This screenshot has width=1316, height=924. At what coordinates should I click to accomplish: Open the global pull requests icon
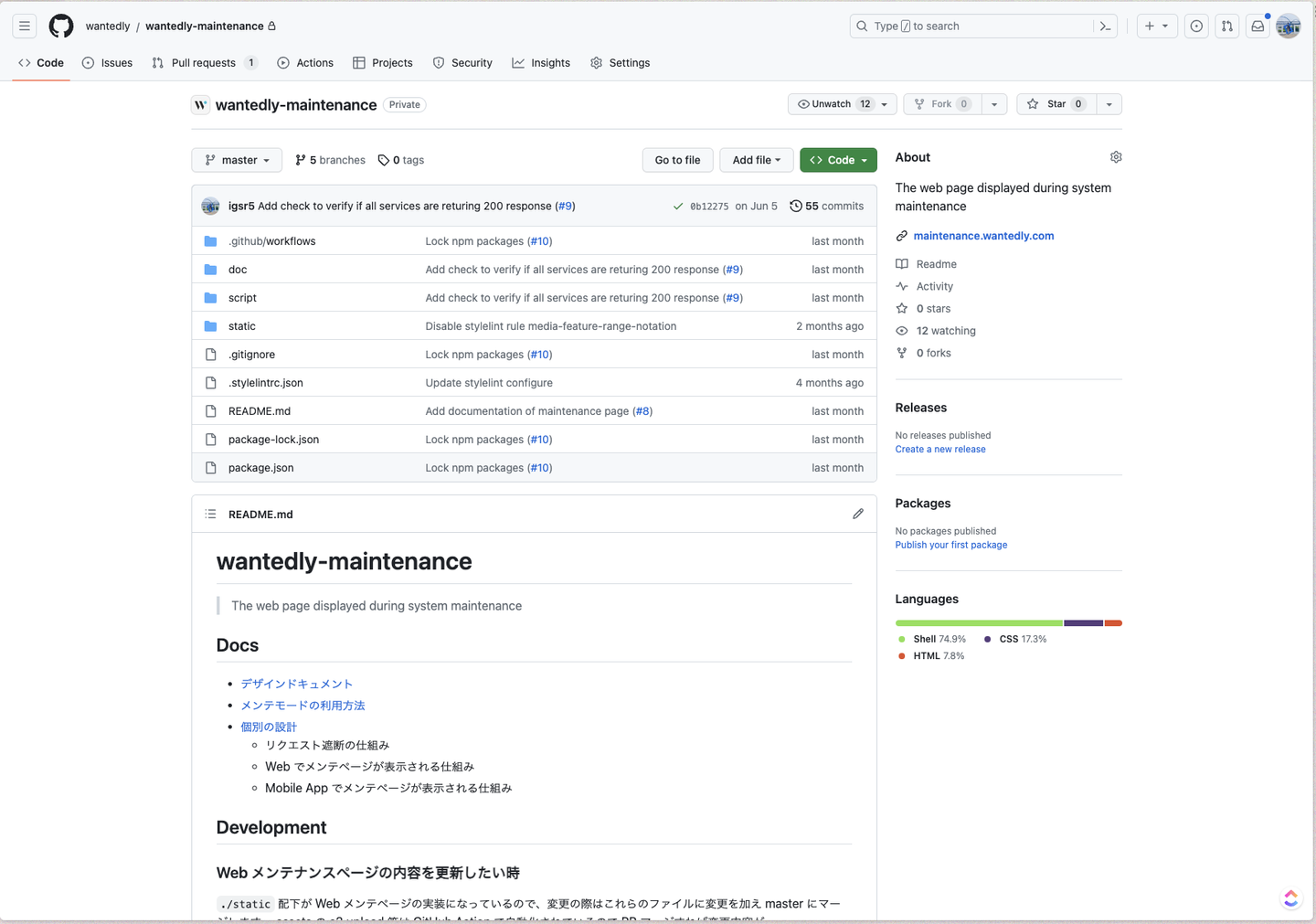[1227, 27]
